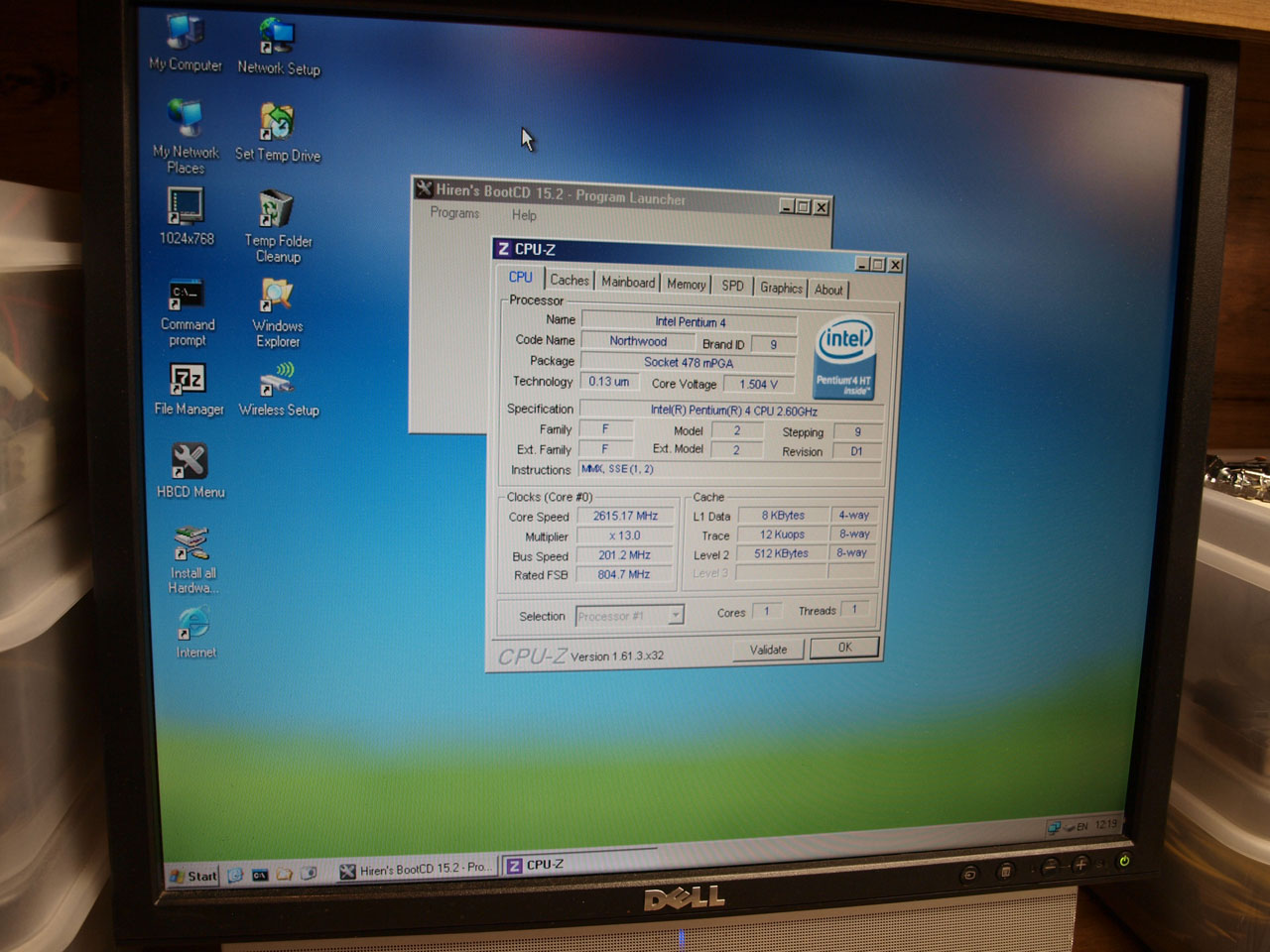Click the Northwood code name value

(x=638, y=341)
